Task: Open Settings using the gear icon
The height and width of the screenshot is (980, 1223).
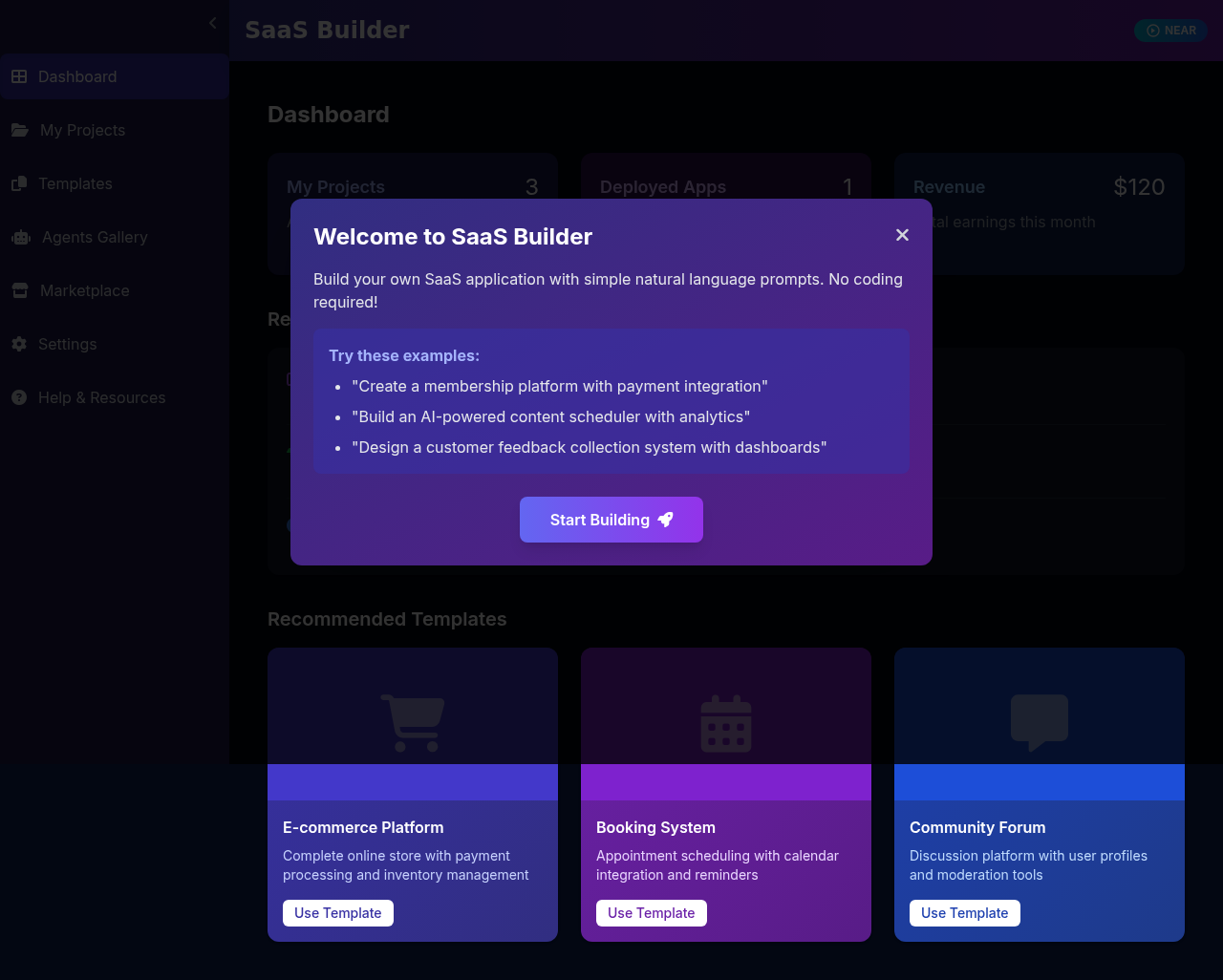Action: click(20, 344)
